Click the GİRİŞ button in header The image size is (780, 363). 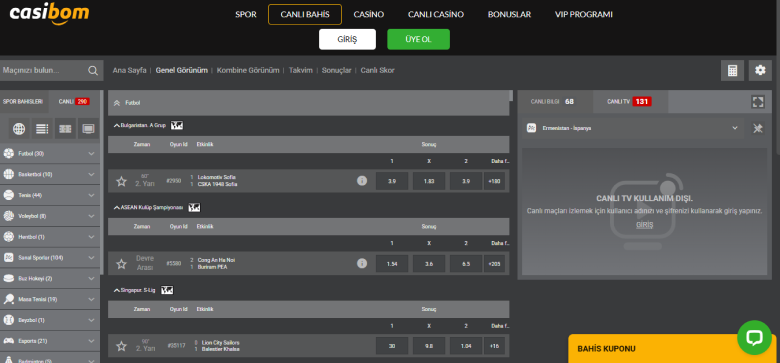click(347, 39)
